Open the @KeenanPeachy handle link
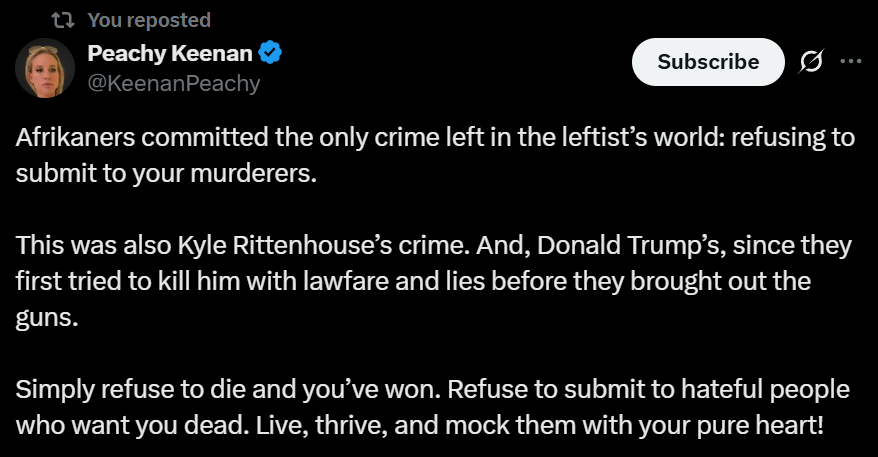 click(174, 83)
